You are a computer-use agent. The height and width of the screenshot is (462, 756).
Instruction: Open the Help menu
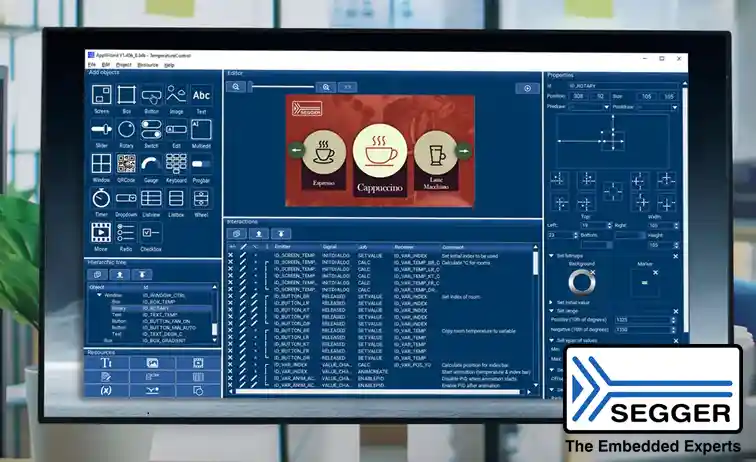coord(169,65)
